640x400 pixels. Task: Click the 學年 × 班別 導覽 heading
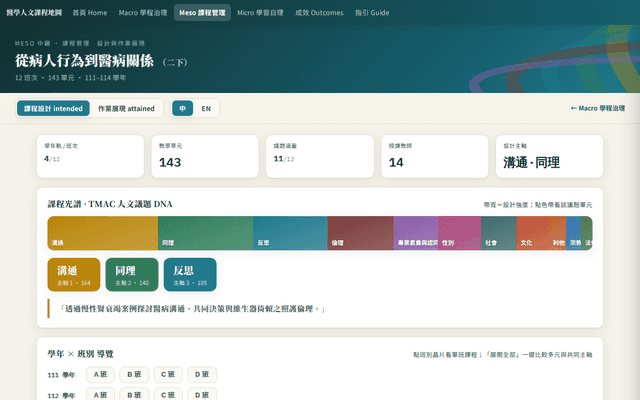80,354
